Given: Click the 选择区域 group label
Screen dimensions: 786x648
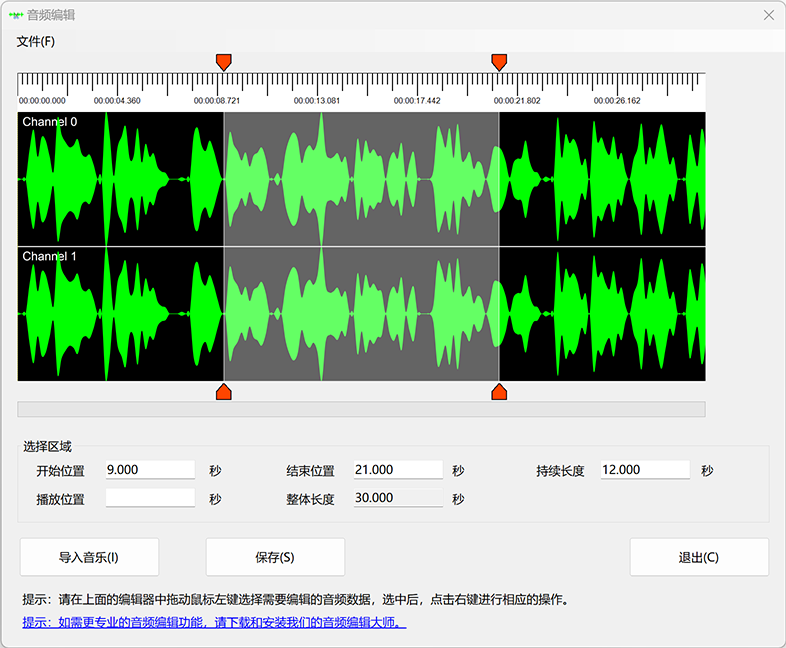Looking at the screenshot, I should click(47, 446).
